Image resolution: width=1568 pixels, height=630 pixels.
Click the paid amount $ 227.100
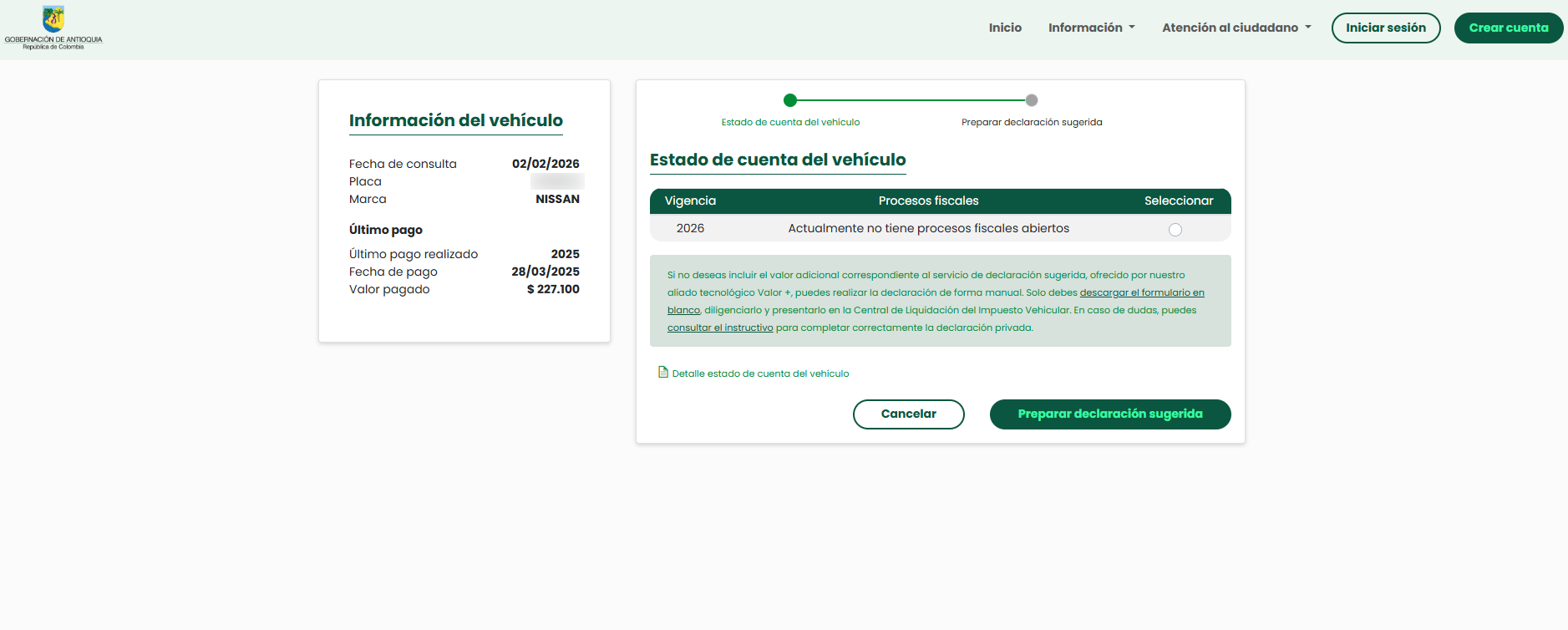[553, 289]
